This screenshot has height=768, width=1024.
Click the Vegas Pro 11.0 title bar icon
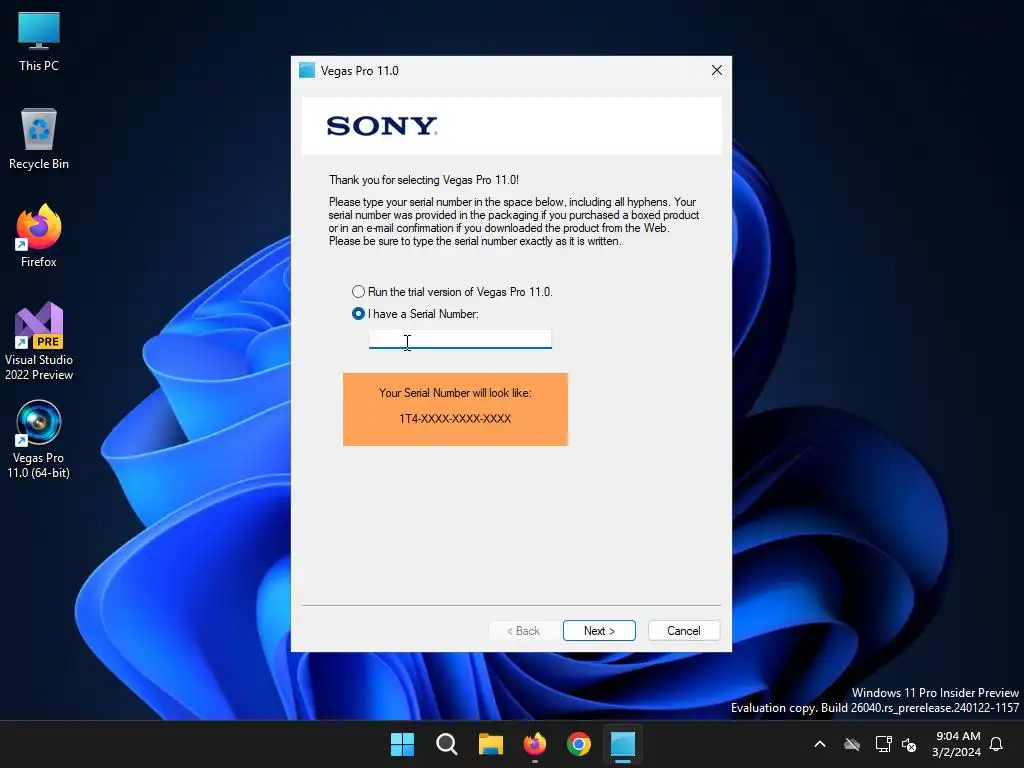click(x=307, y=71)
